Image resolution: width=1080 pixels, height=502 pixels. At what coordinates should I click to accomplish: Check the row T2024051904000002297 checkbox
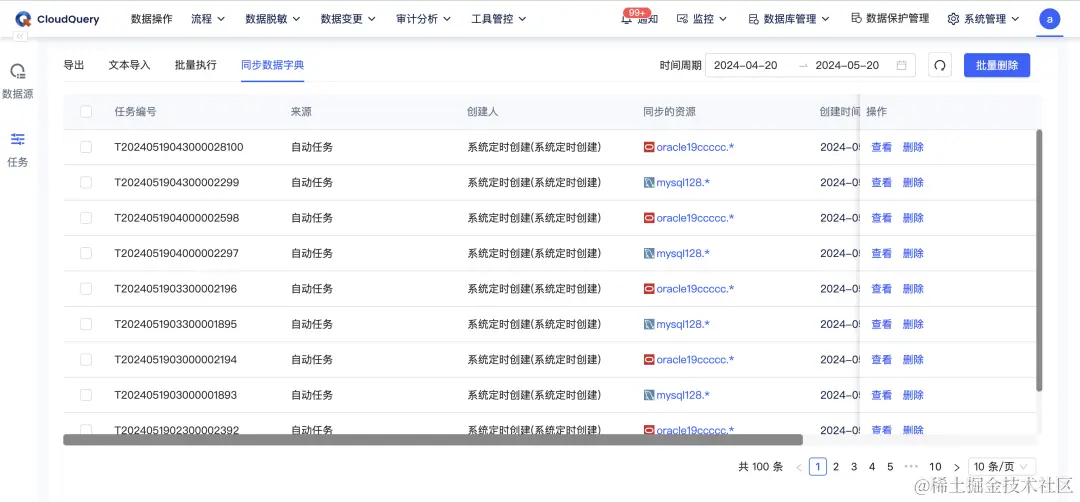tap(86, 253)
